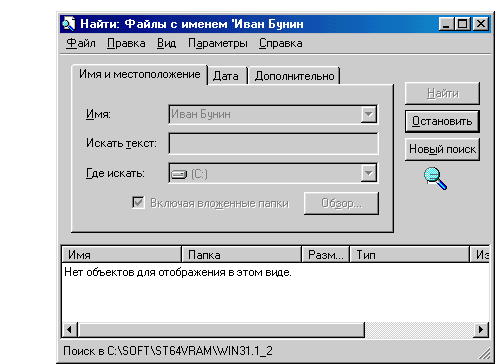
Task: Click the Найти button
Action: point(442,93)
